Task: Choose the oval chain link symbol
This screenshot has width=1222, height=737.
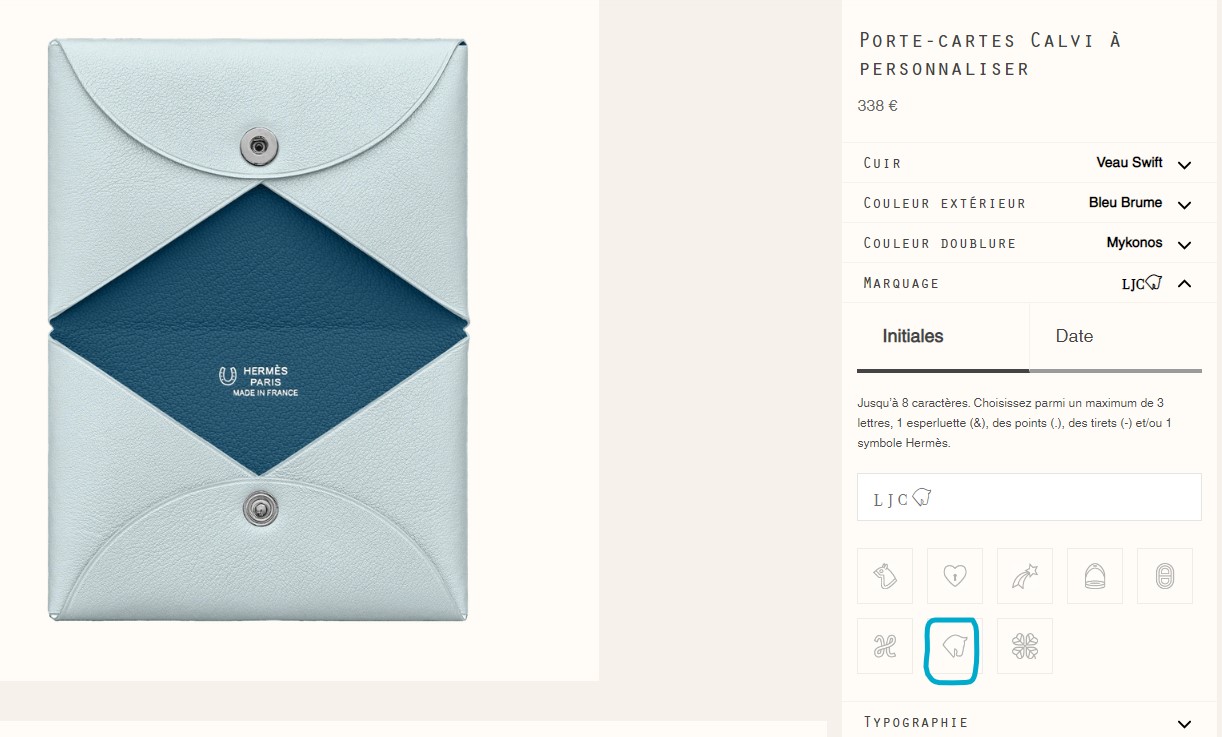Action: pyautogui.click(x=1165, y=576)
